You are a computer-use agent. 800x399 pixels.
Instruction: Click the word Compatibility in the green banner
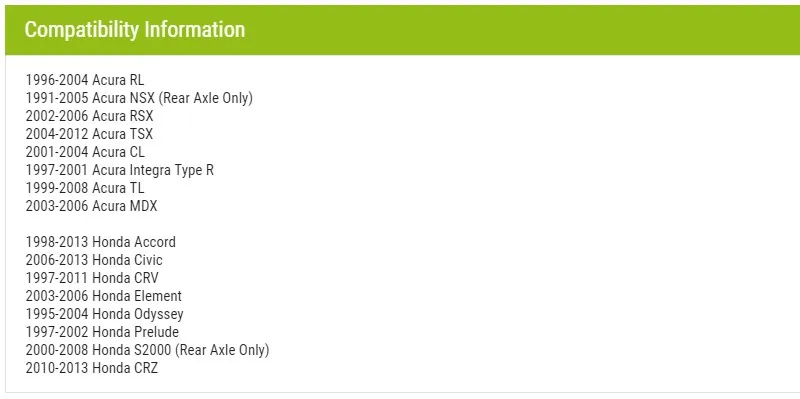click(x=82, y=30)
